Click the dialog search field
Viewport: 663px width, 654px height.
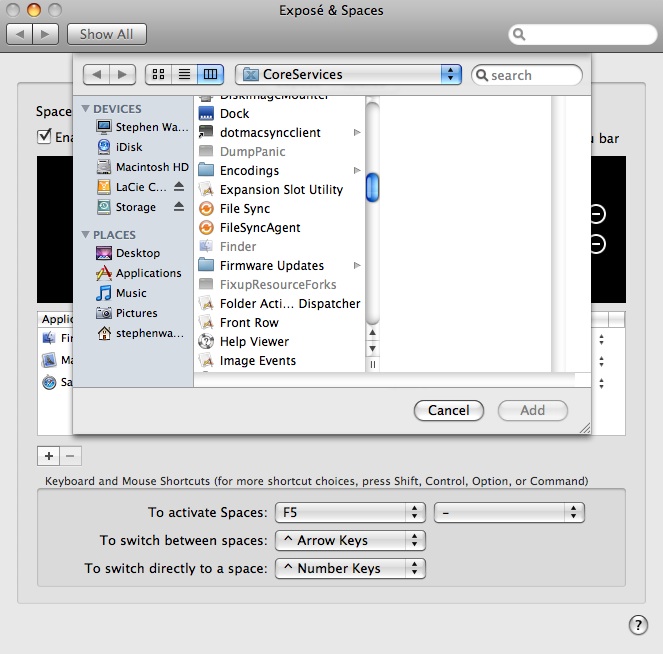click(527, 75)
